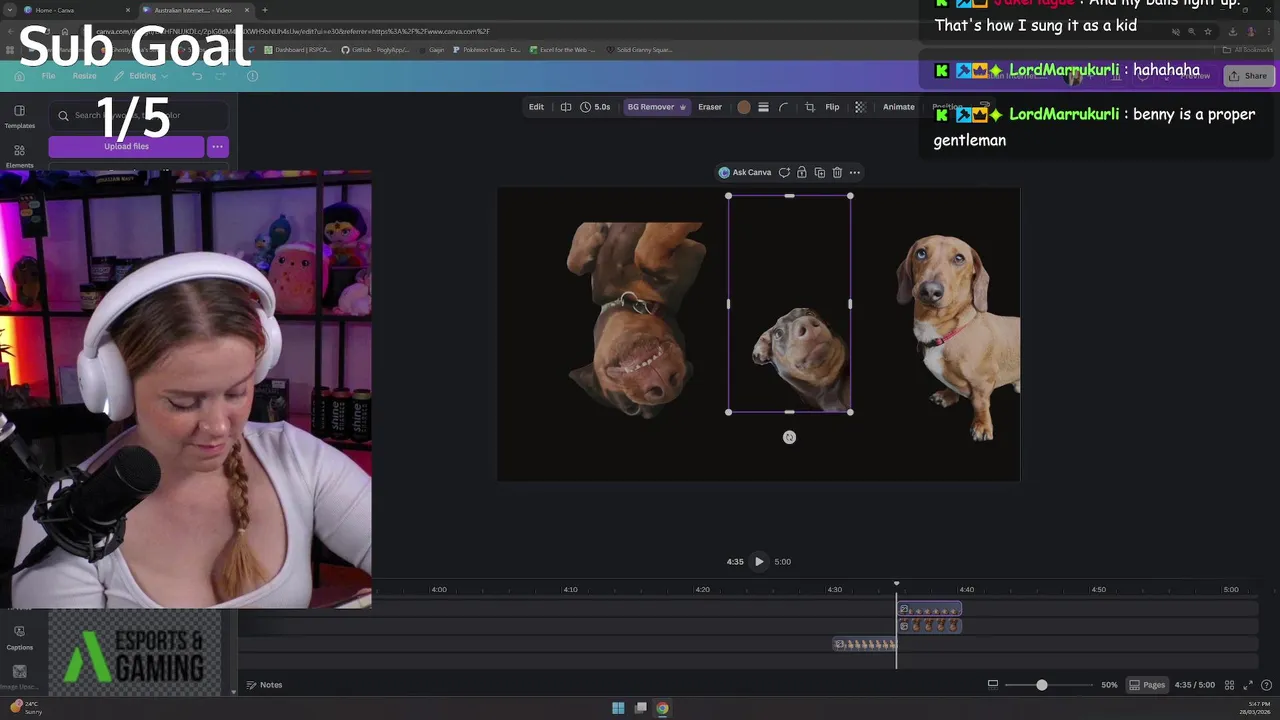Screen dimensions: 1280x720
Task: Click the timeline playhead marker
Action: tap(896, 584)
